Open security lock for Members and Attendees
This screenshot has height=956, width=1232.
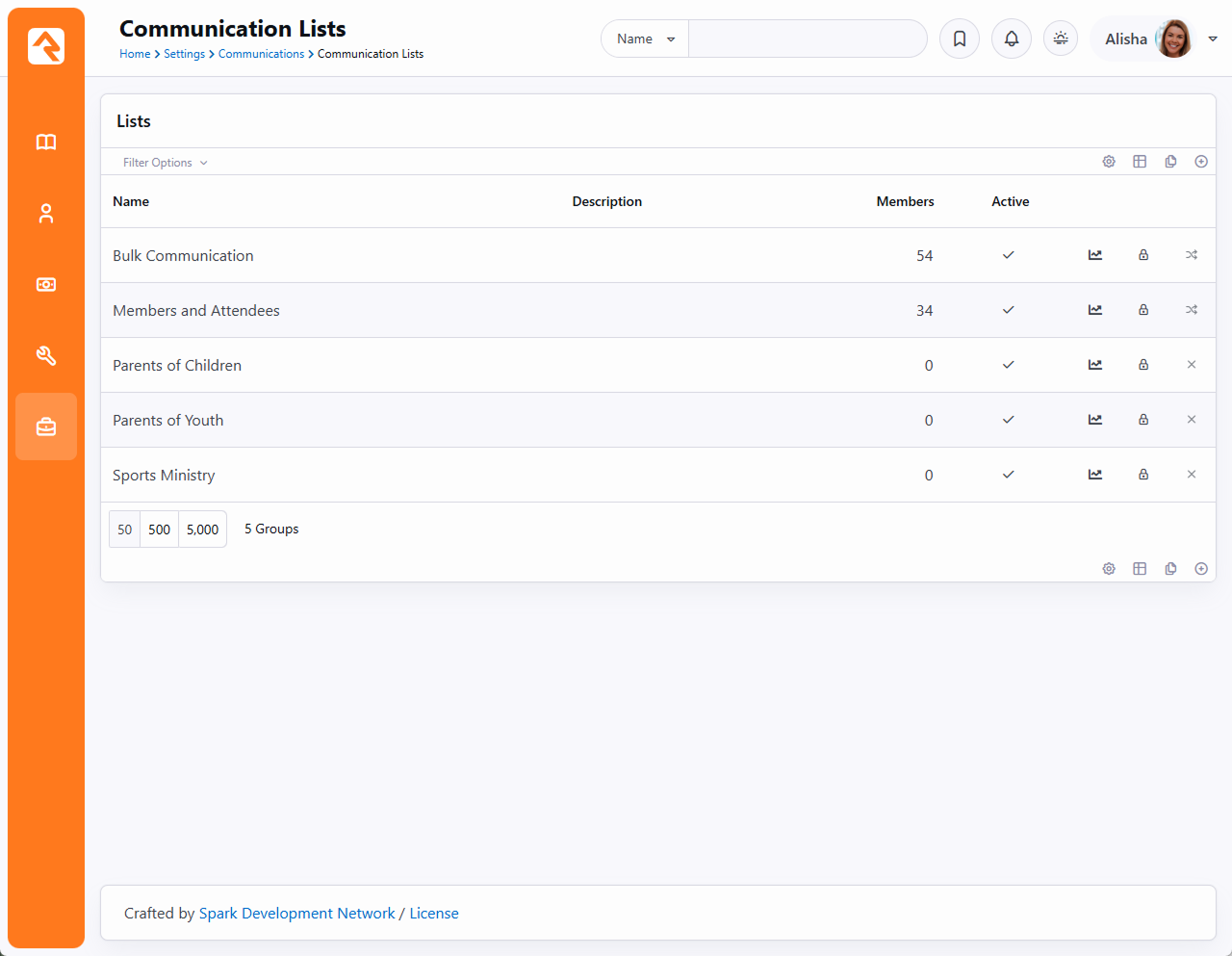[1143, 310]
